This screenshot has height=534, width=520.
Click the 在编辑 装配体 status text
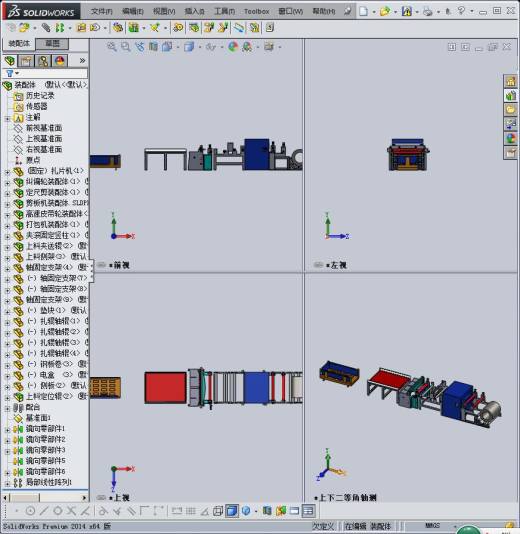point(368,526)
